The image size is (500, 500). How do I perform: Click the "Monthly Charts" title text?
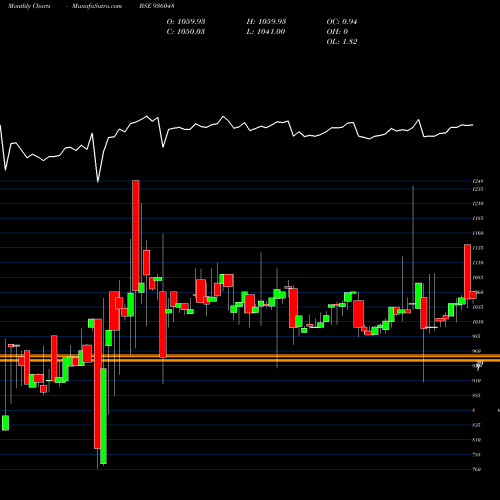[29, 6]
